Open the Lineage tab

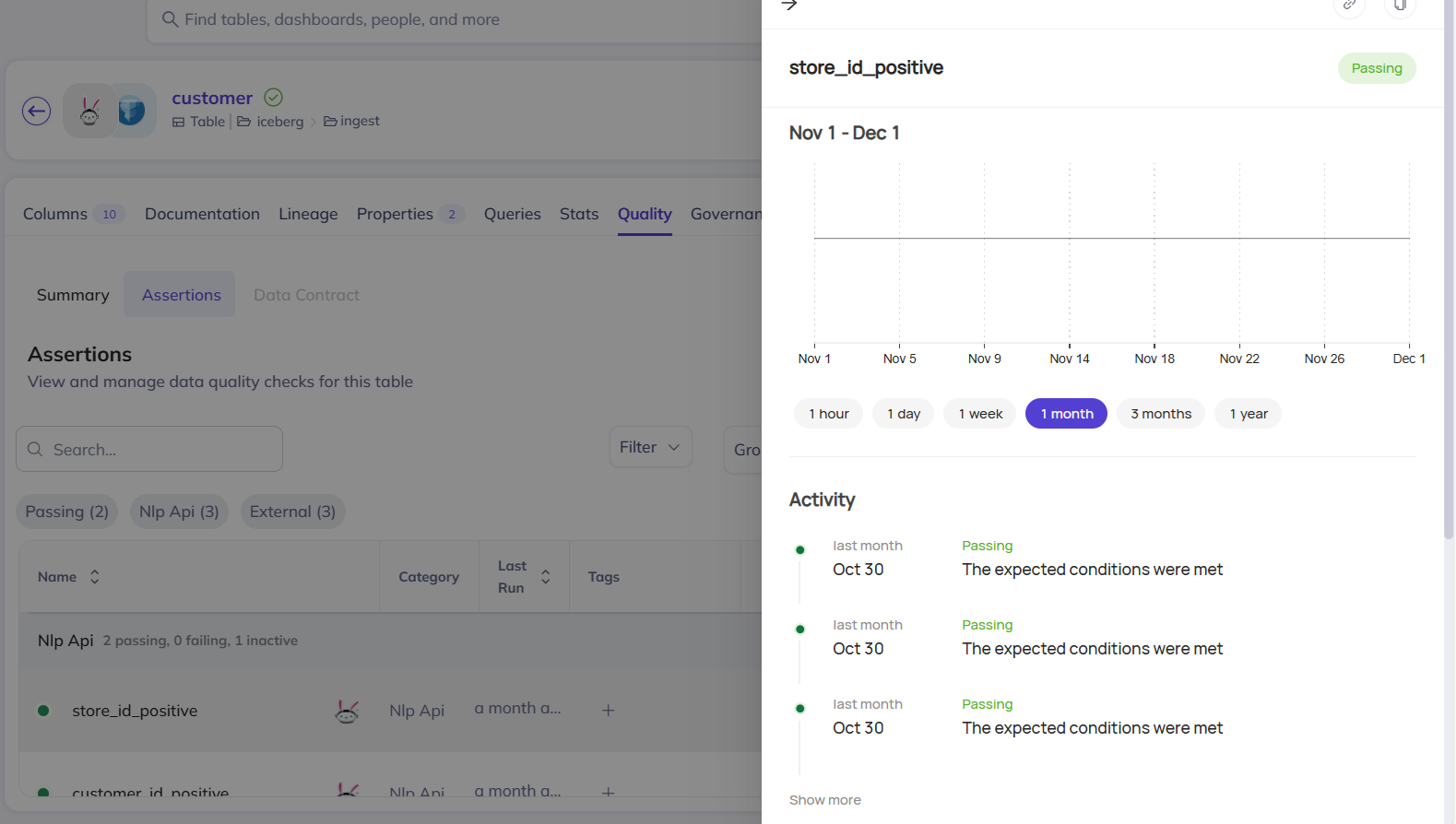point(308,214)
